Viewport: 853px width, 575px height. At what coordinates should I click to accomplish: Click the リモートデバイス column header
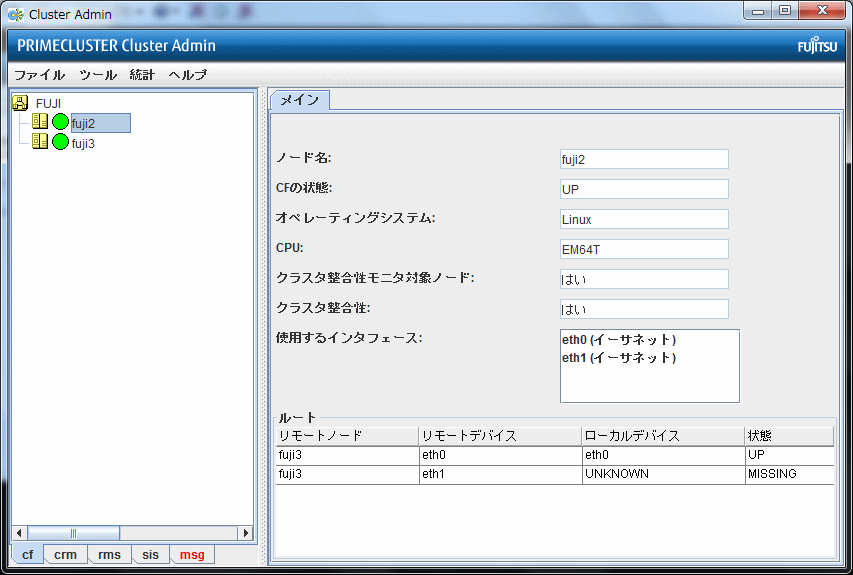(500, 436)
